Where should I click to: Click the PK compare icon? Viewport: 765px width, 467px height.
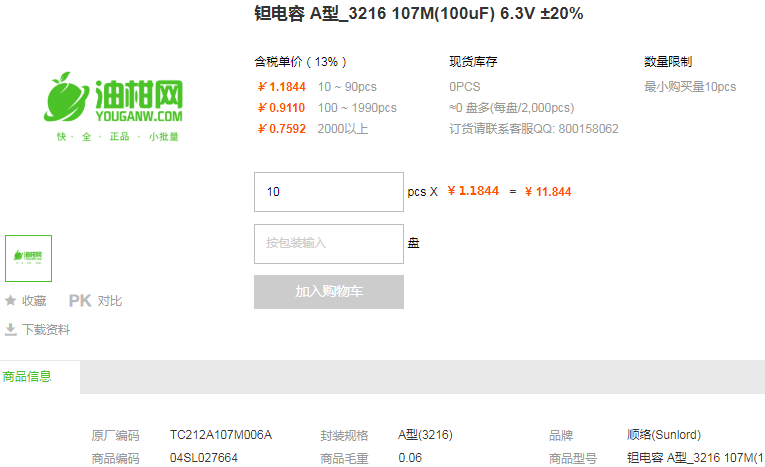tap(79, 301)
